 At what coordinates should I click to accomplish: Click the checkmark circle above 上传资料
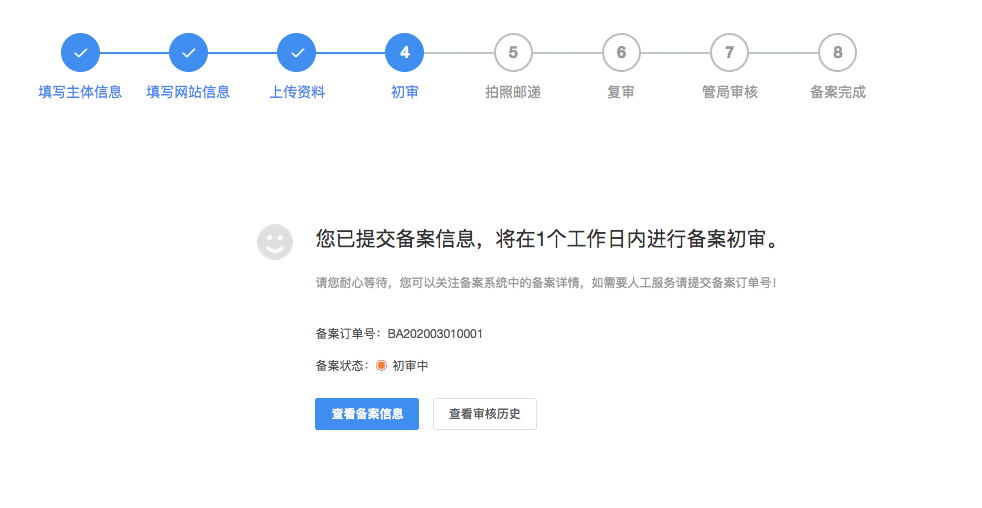click(x=297, y=53)
